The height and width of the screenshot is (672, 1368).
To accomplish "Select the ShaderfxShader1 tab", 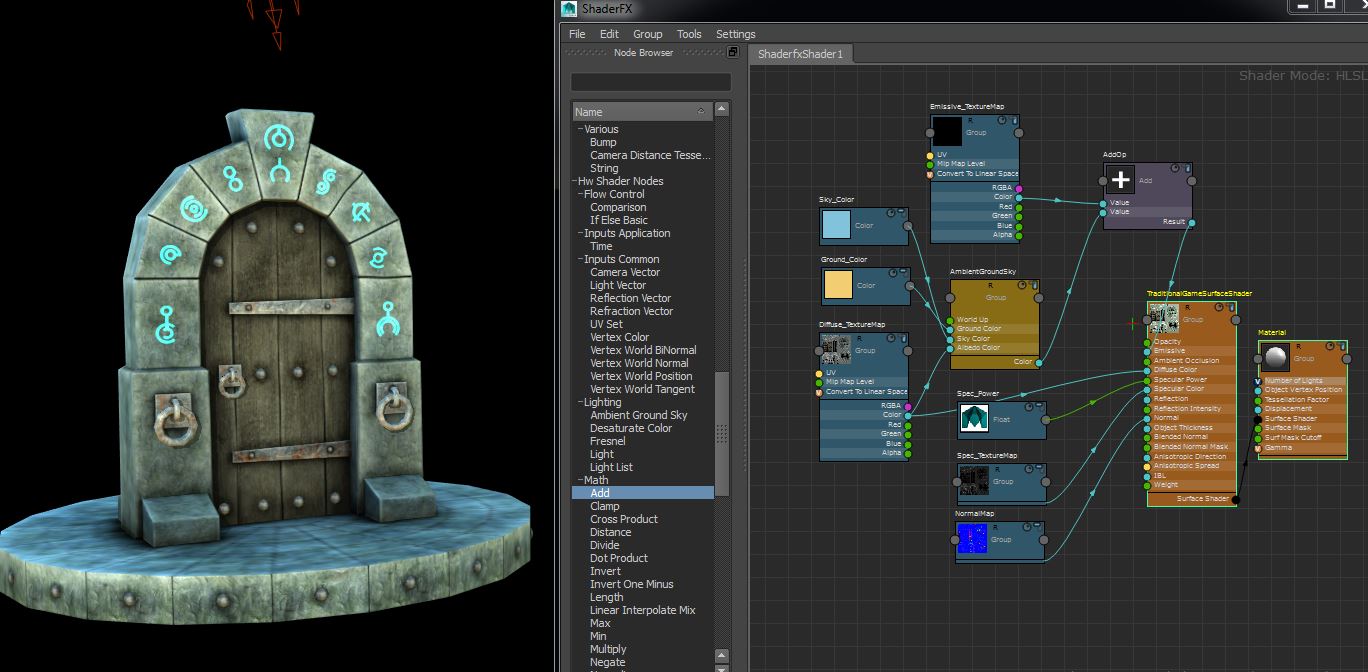I will coord(799,55).
